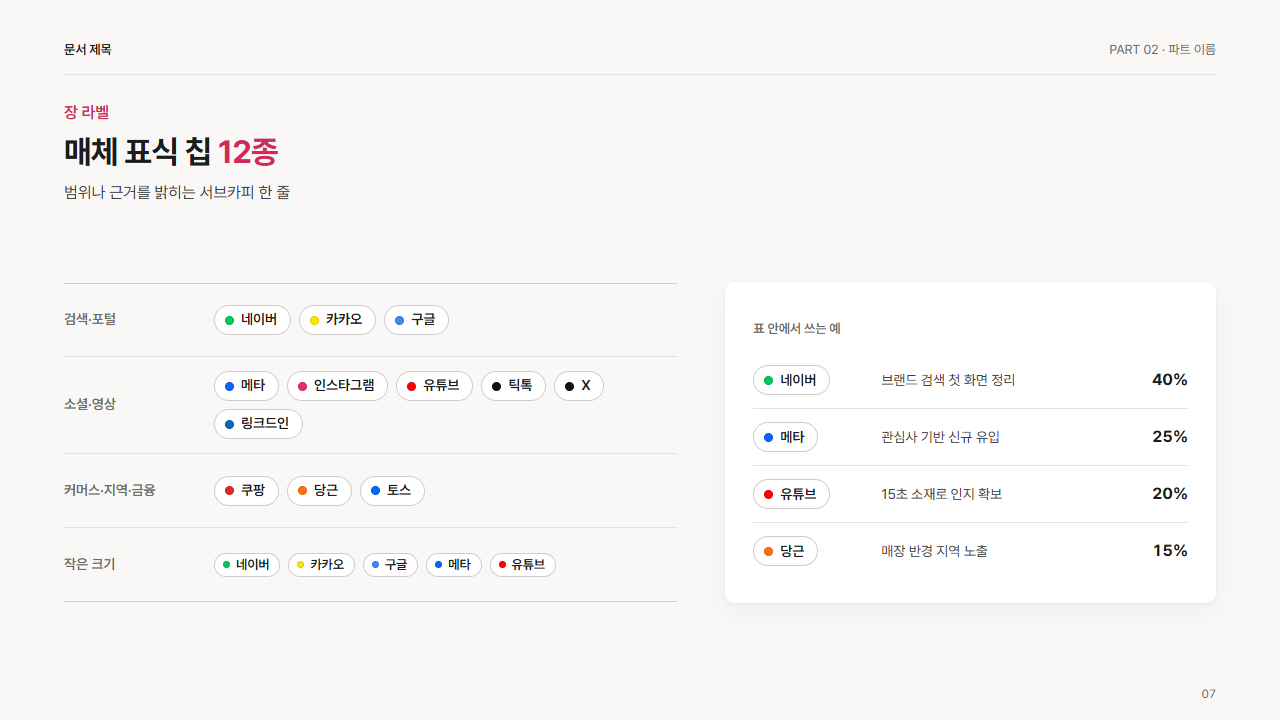Select the 당근 chip in the 커머스·지역·금융 row
Image resolution: width=1280 pixels, height=720 pixels.
click(x=319, y=491)
